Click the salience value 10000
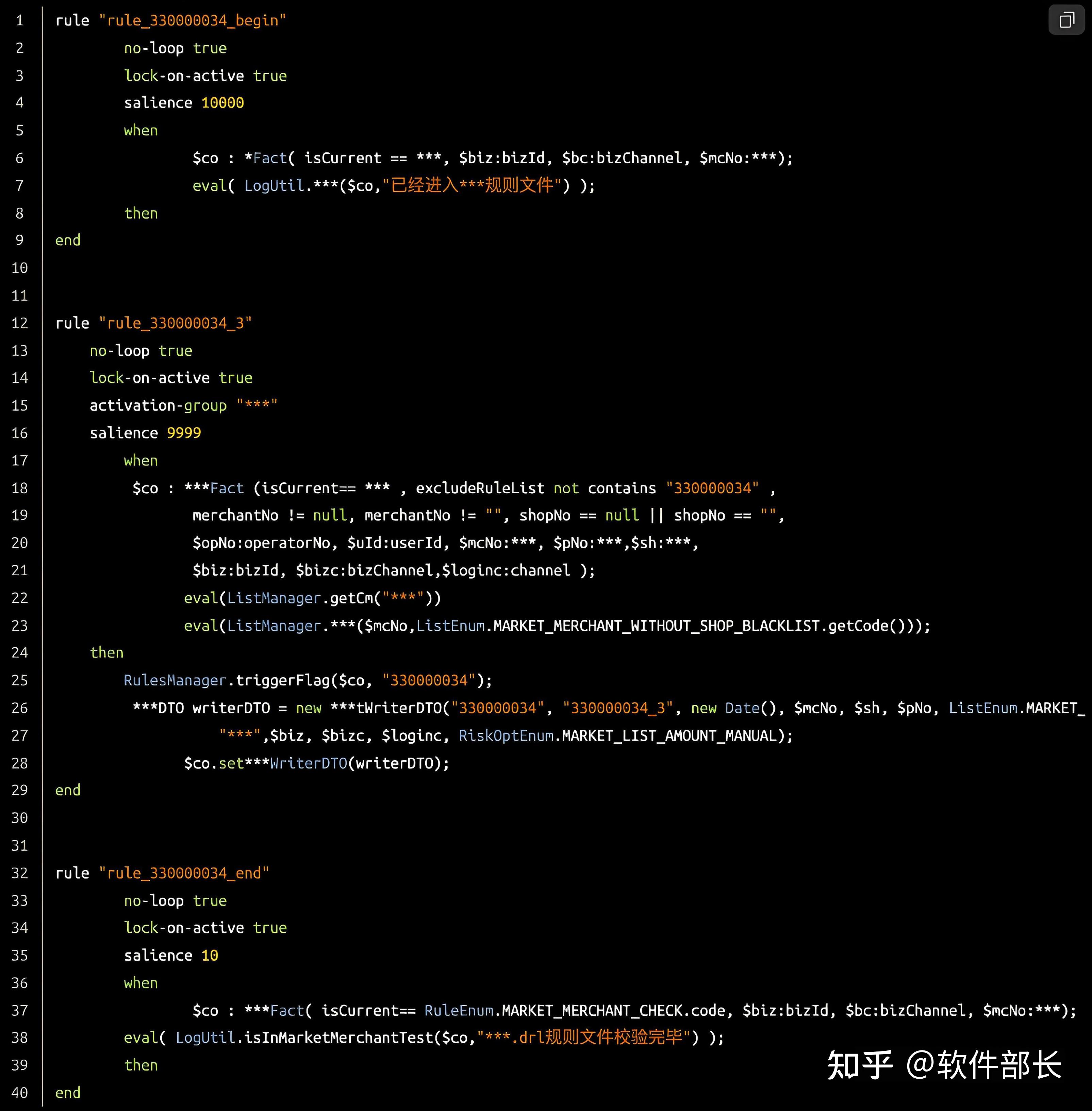 [222, 103]
